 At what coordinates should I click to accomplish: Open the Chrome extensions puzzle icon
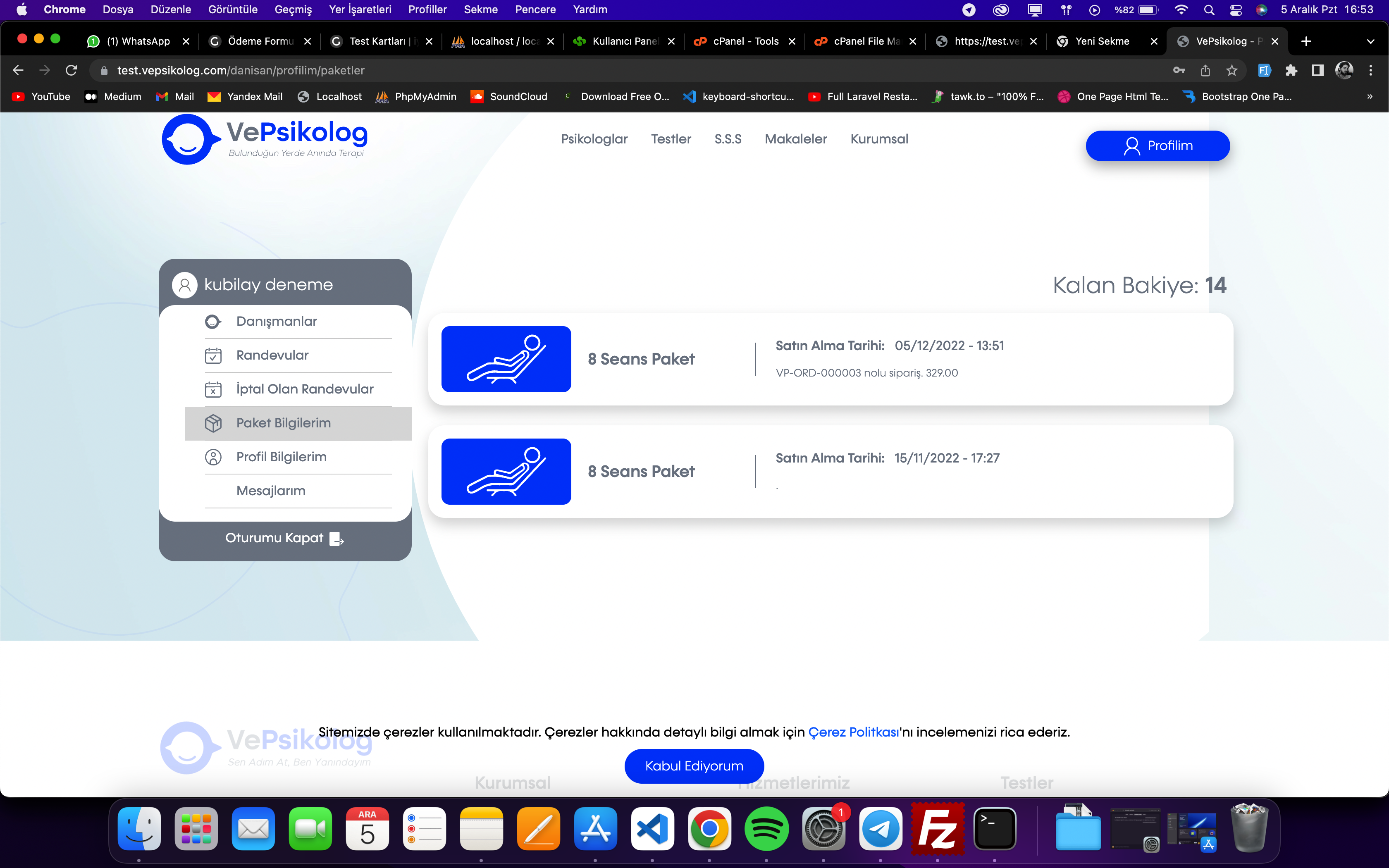click(x=1291, y=71)
